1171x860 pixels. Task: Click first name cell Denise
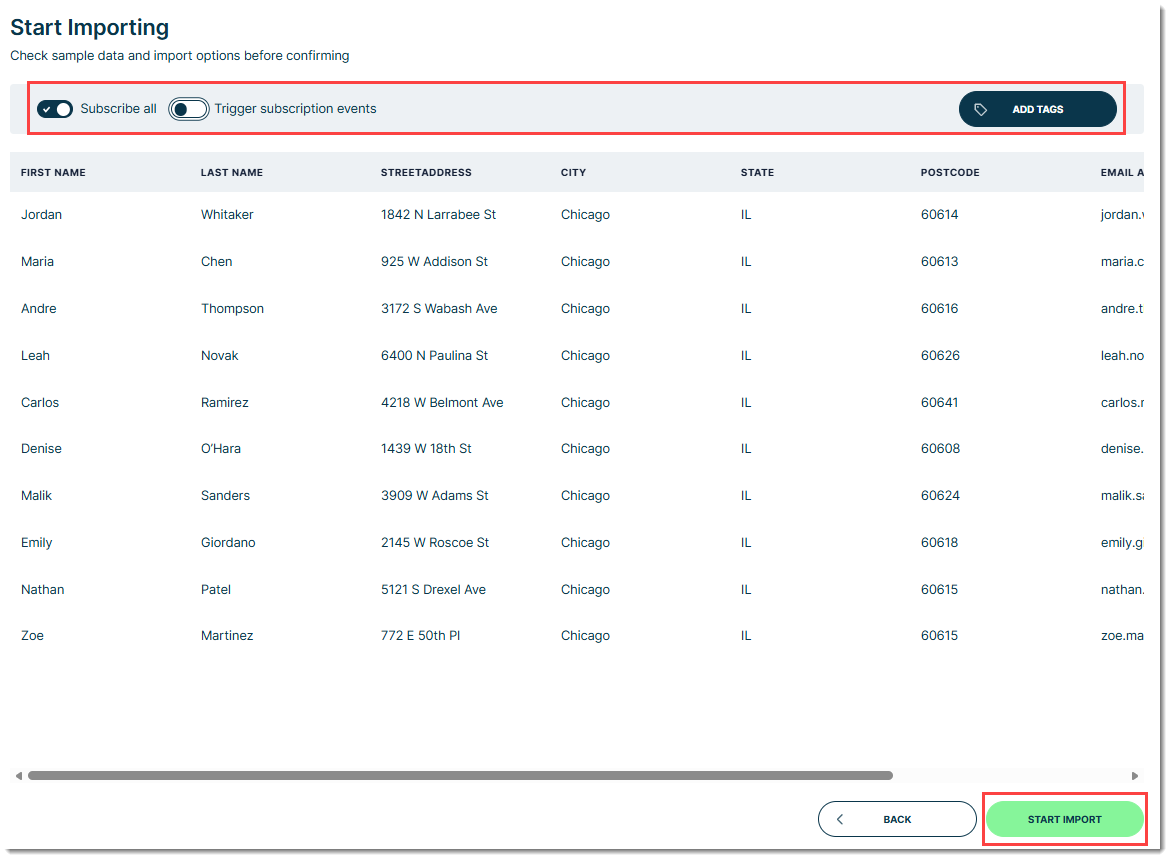(x=41, y=449)
